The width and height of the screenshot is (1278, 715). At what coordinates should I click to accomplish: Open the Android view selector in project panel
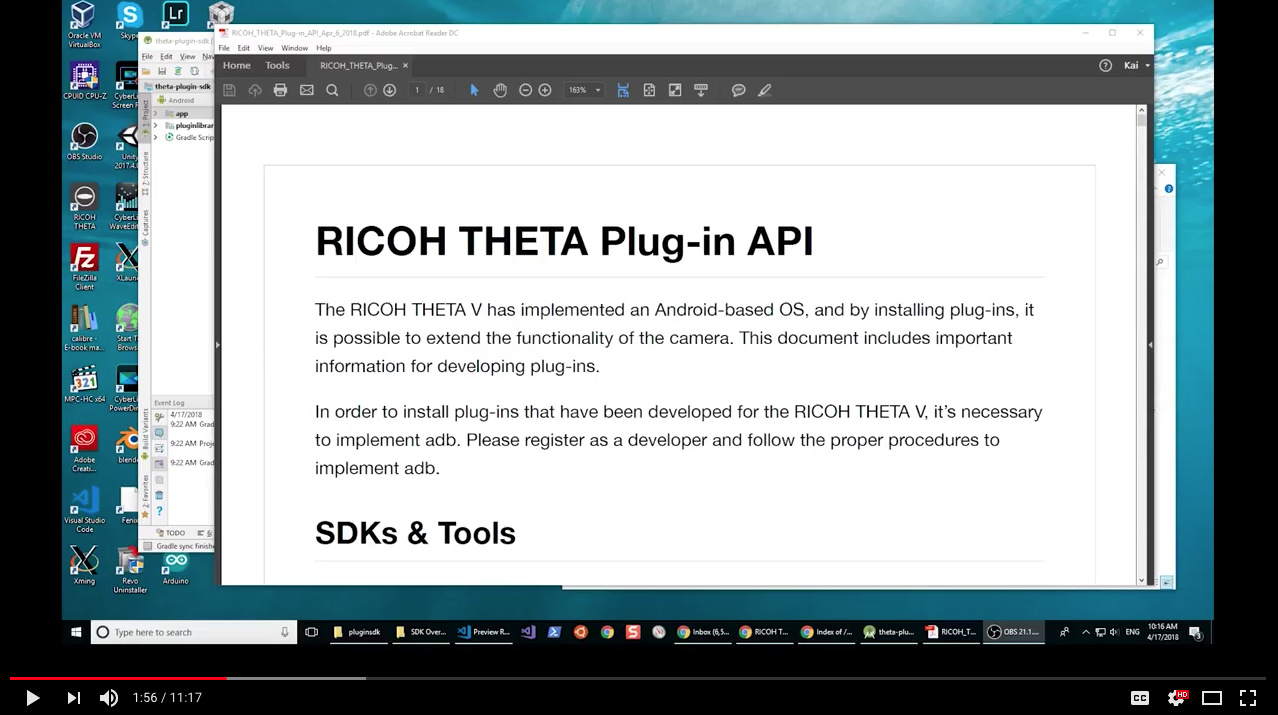[x=181, y=100]
